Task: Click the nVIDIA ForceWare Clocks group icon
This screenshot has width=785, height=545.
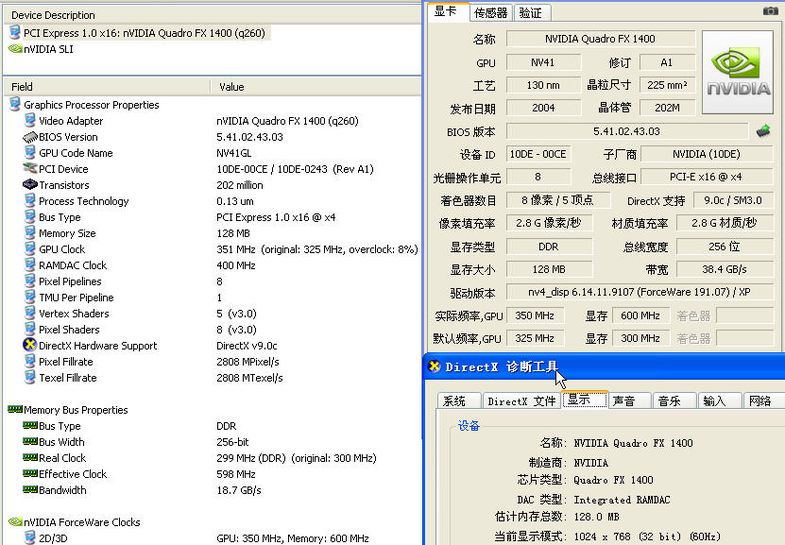Action: [x=15, y=522]
